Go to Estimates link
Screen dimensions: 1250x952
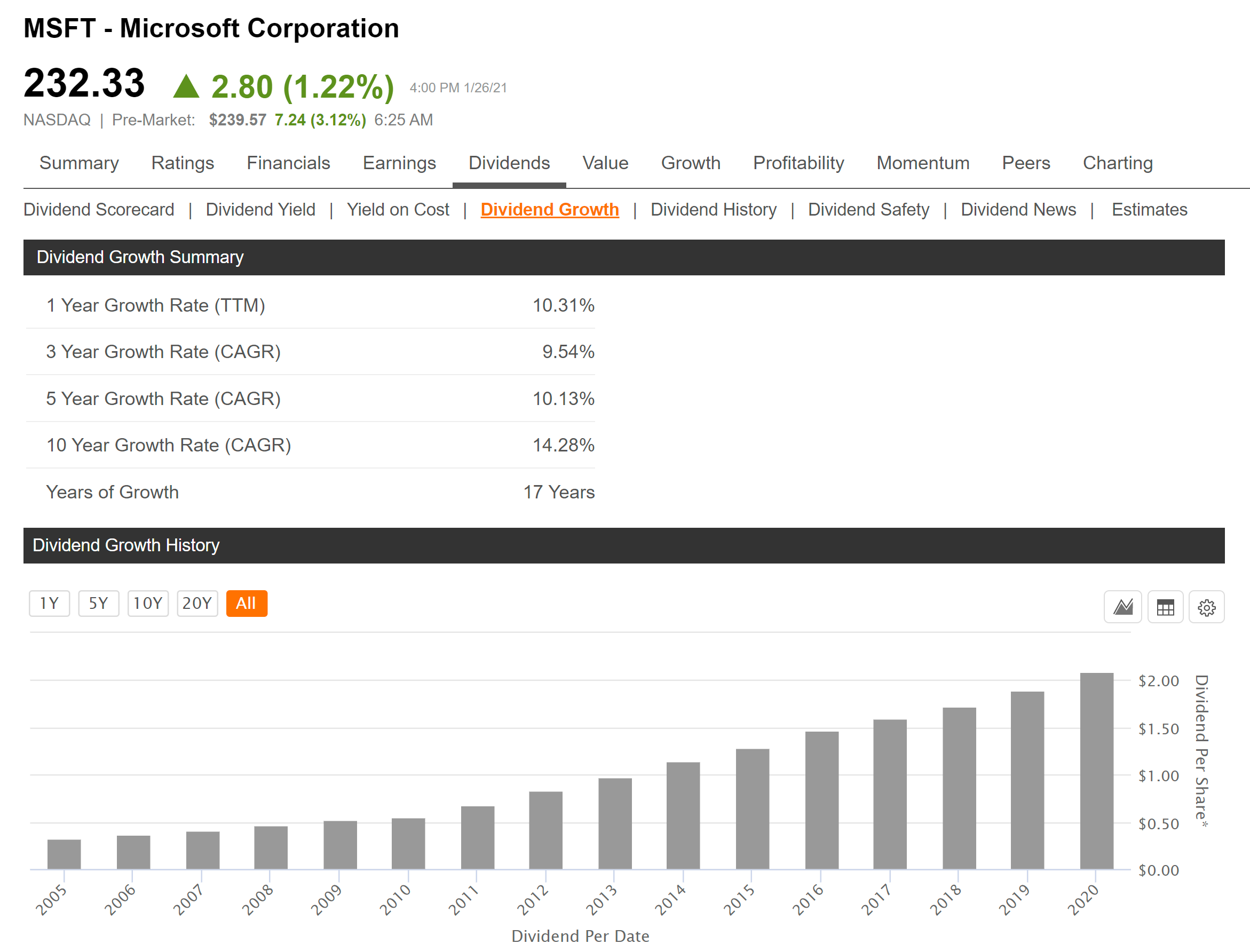pyautogui.click(x=1149, y=210)
